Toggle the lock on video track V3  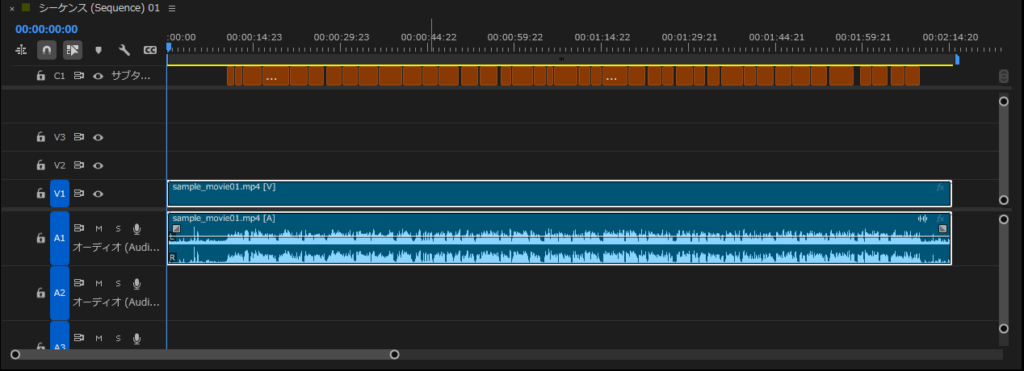coord(40,137)
